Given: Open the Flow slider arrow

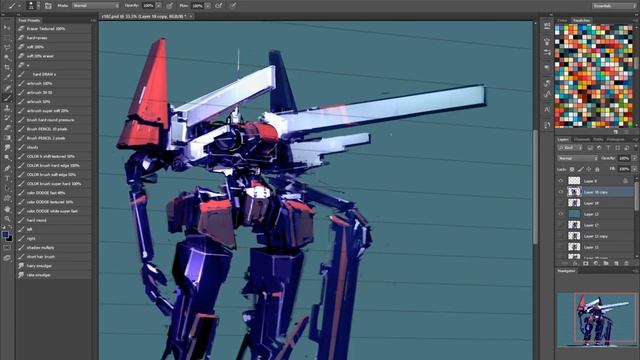Looking at the screenshot, I should point(208,6).
